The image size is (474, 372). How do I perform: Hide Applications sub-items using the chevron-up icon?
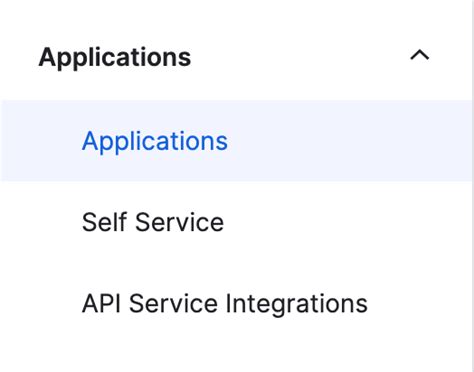pos(420,55)
